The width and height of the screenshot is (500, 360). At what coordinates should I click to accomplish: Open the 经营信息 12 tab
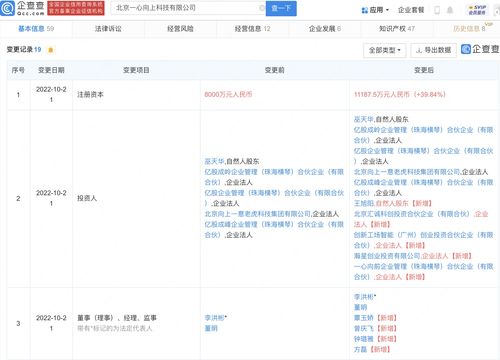(252, 29)
